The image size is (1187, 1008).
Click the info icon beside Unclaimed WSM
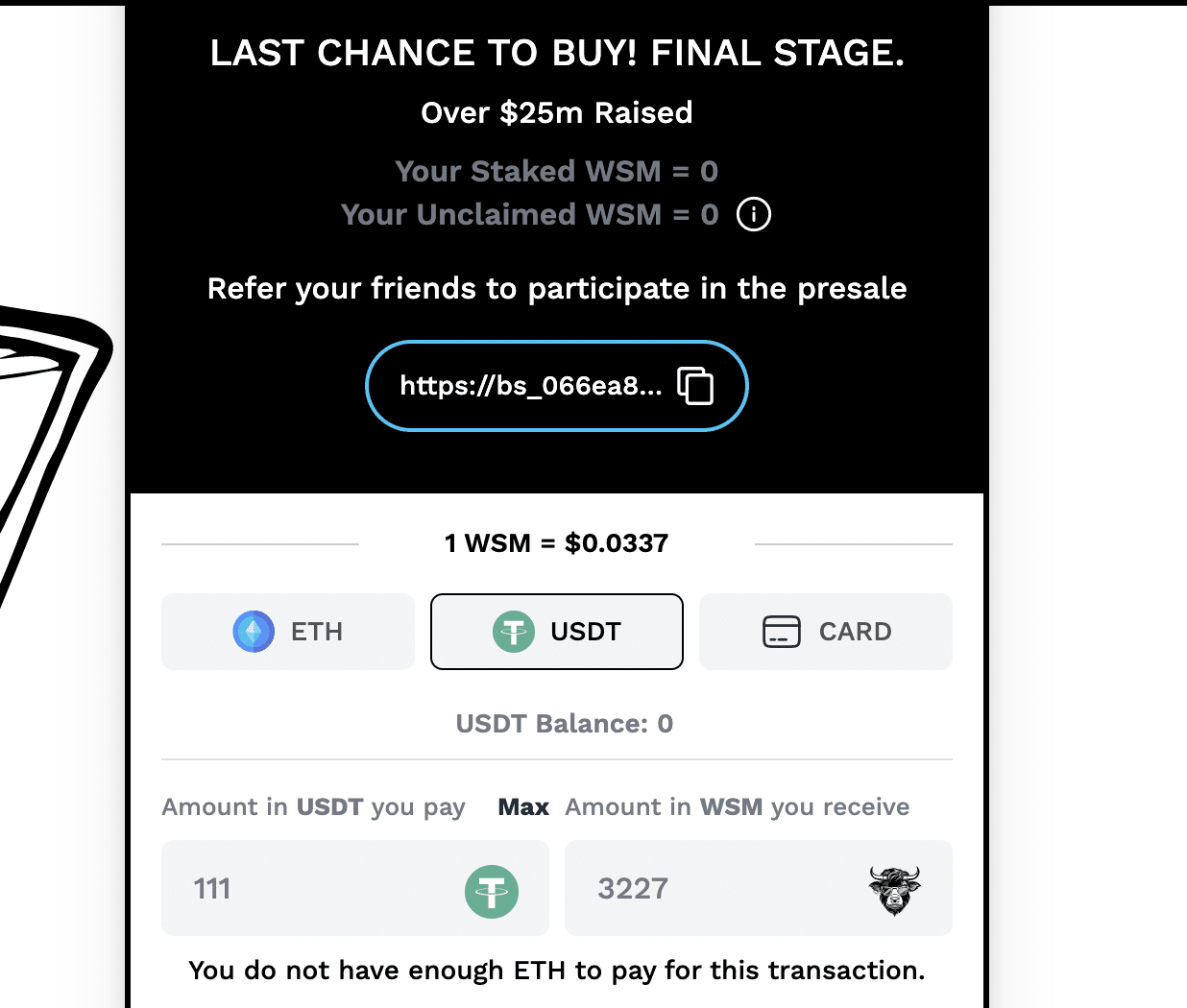(x=754, y=214)
